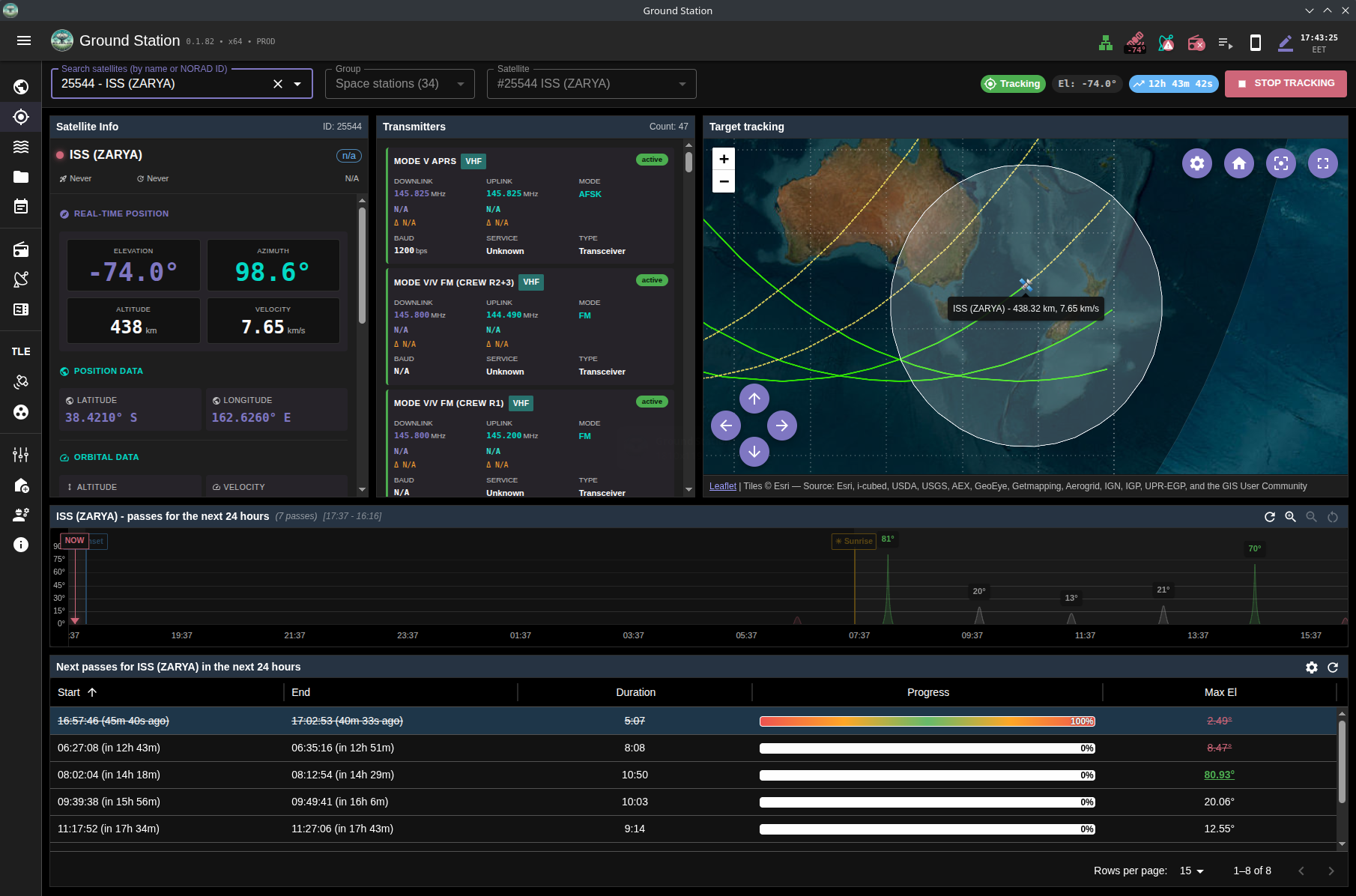Image resolution: width=1356 pixels, height=896 pixels.
Task: Open the waterfall panel from the sidebar
Action: pos(20,147)
